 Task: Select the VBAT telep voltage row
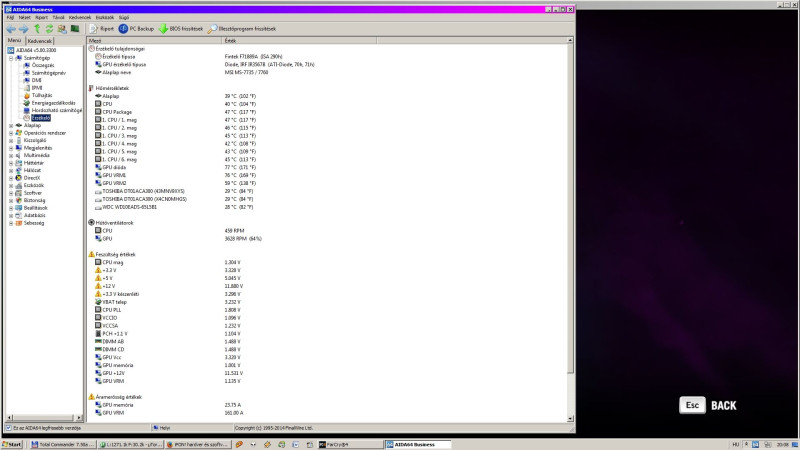pyautogui.click(x=327, y=302)
